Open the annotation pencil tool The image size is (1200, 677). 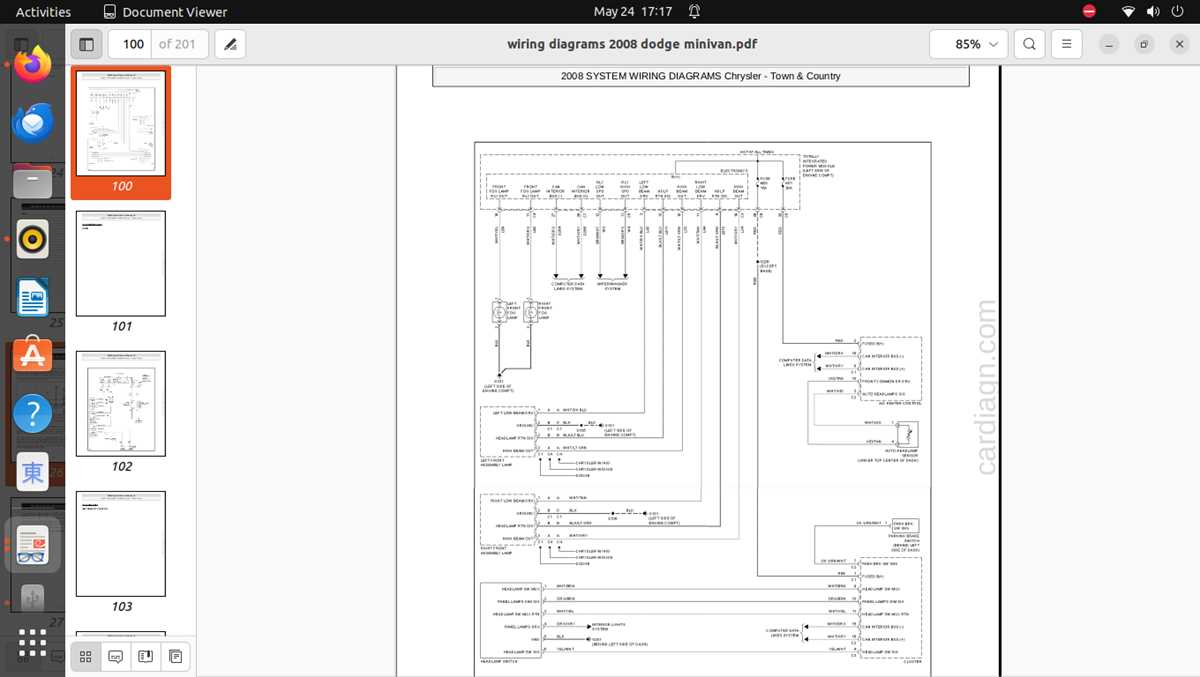click(x=230, y=44)
